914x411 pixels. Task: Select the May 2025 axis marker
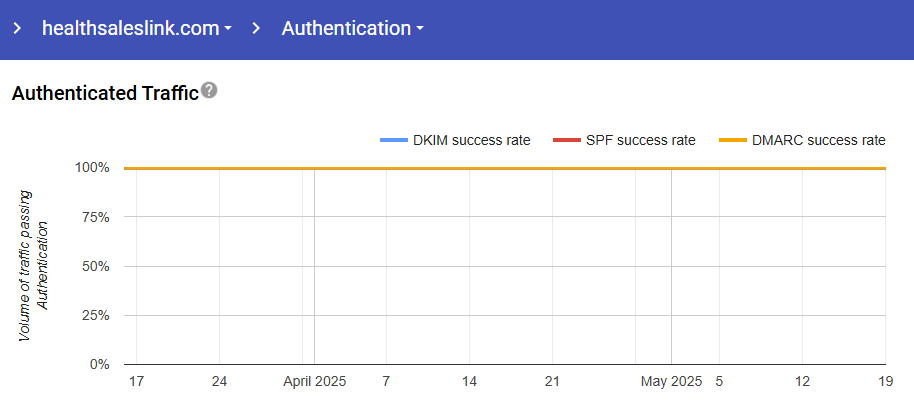pos(672,382)
